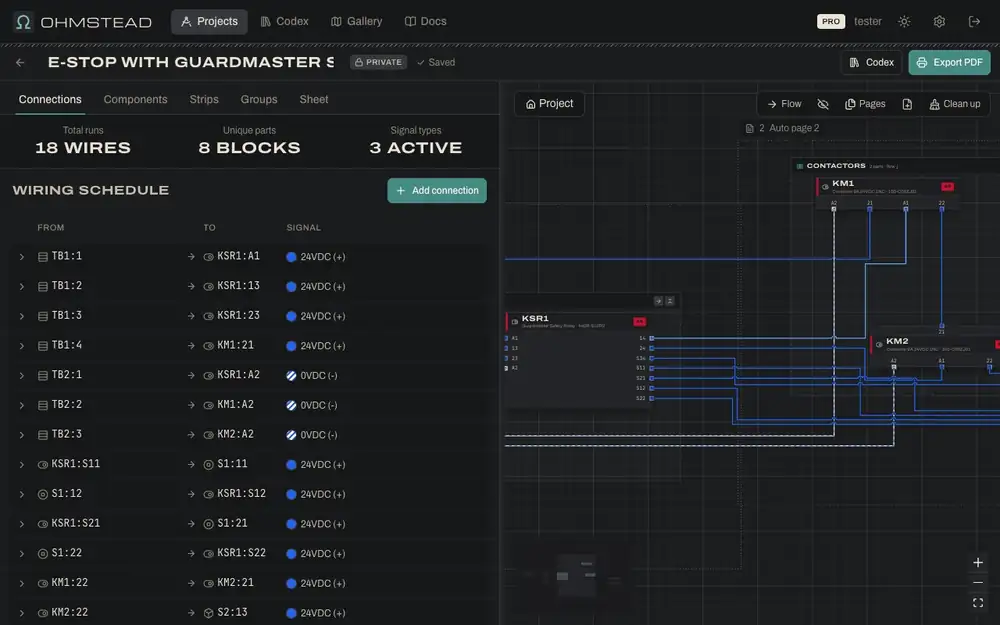The height and width of the screenshot is (625, 1000).
Task: Click the cube icon beside S2:13
Action: (208, 613)
